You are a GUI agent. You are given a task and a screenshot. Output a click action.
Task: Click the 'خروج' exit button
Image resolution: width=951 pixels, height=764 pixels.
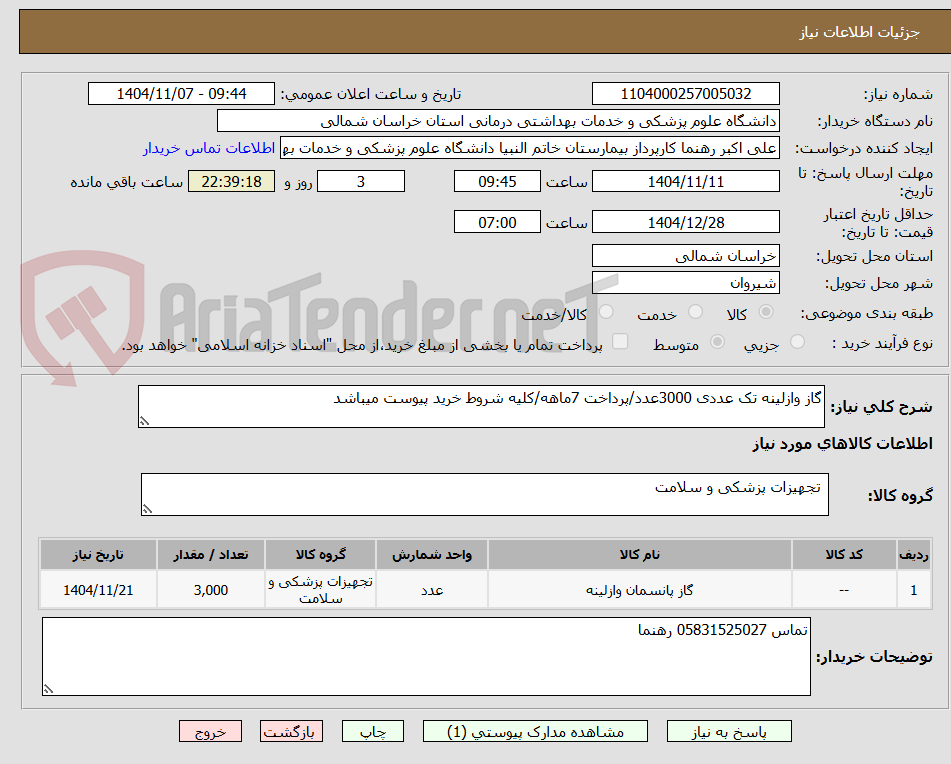[x=210, y=731]
